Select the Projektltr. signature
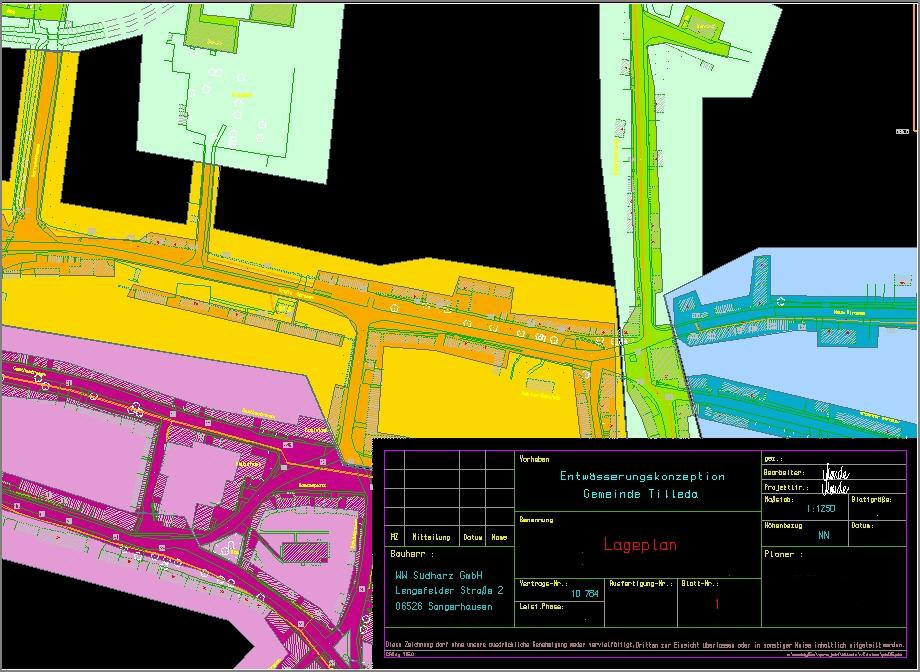920x672 pixels. (835, 488)
